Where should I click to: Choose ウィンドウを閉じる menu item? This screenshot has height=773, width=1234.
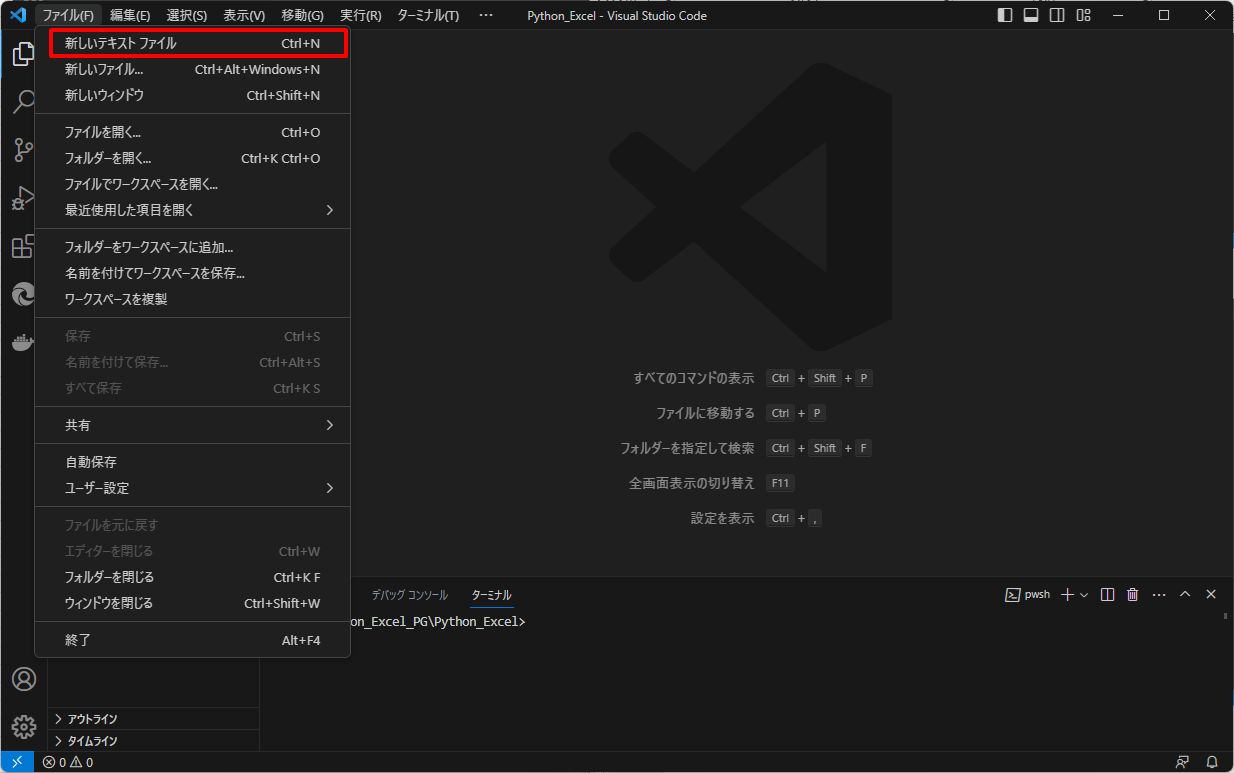[x=192, y=603]
